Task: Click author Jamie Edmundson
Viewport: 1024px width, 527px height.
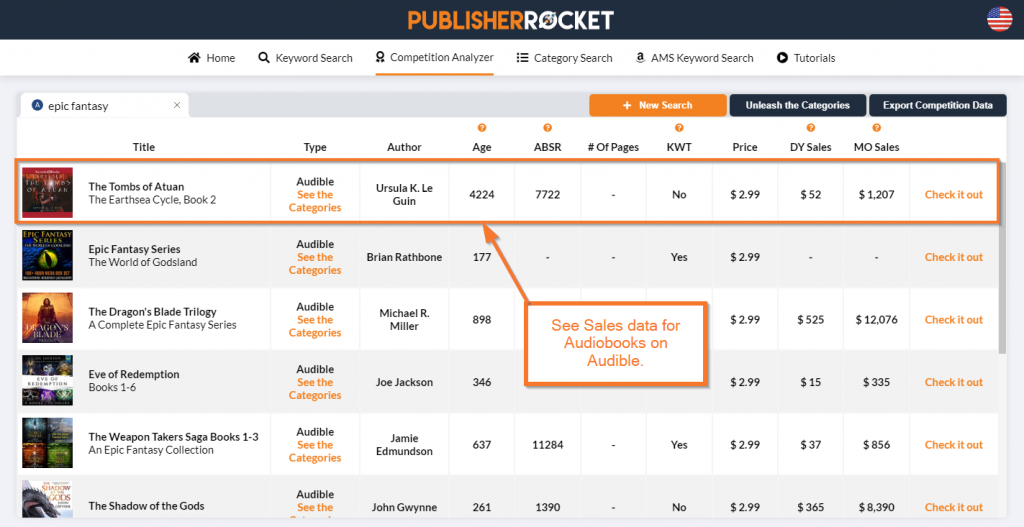Action: tap(404, 445)
